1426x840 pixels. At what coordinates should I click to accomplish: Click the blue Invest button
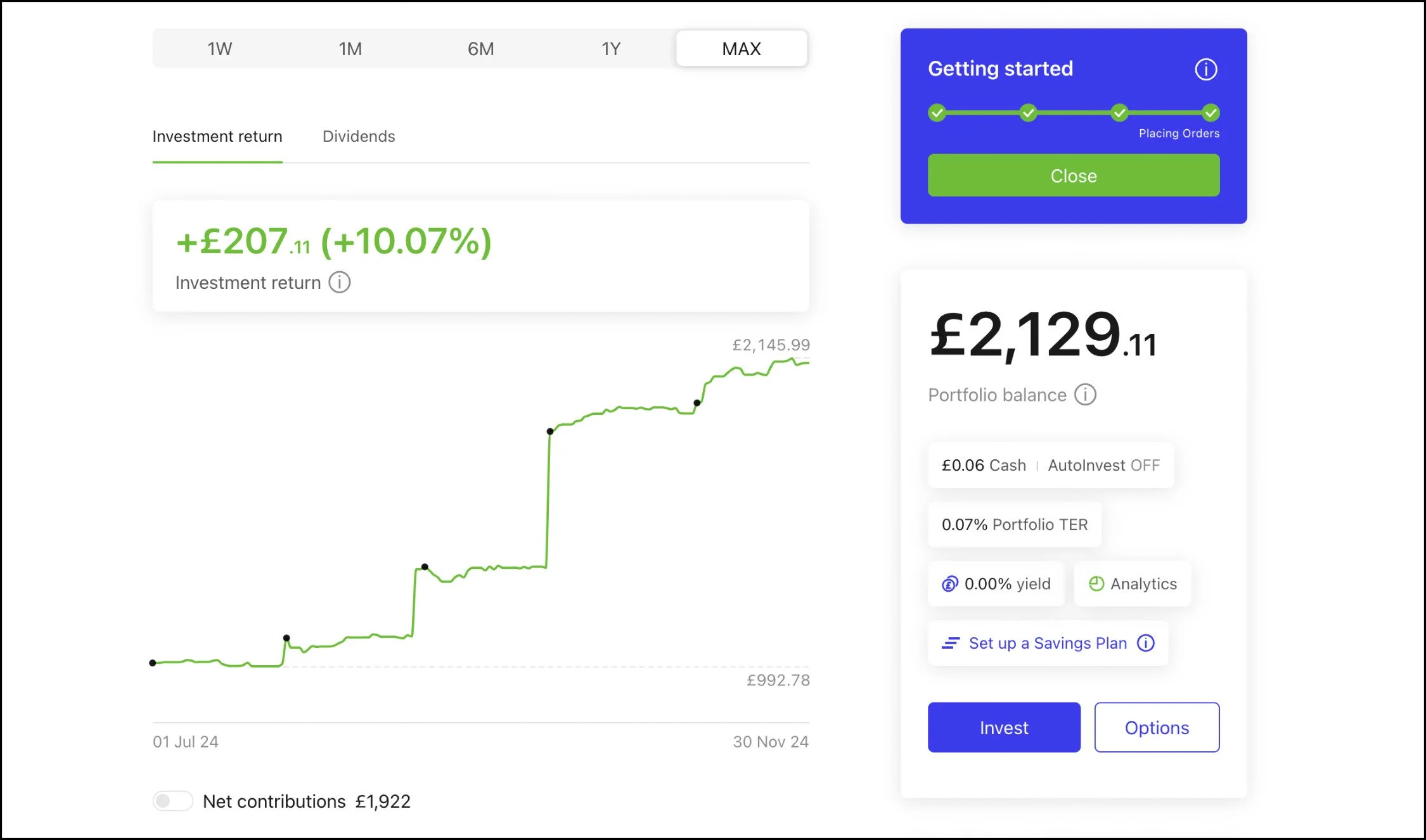coord(1003,727)
